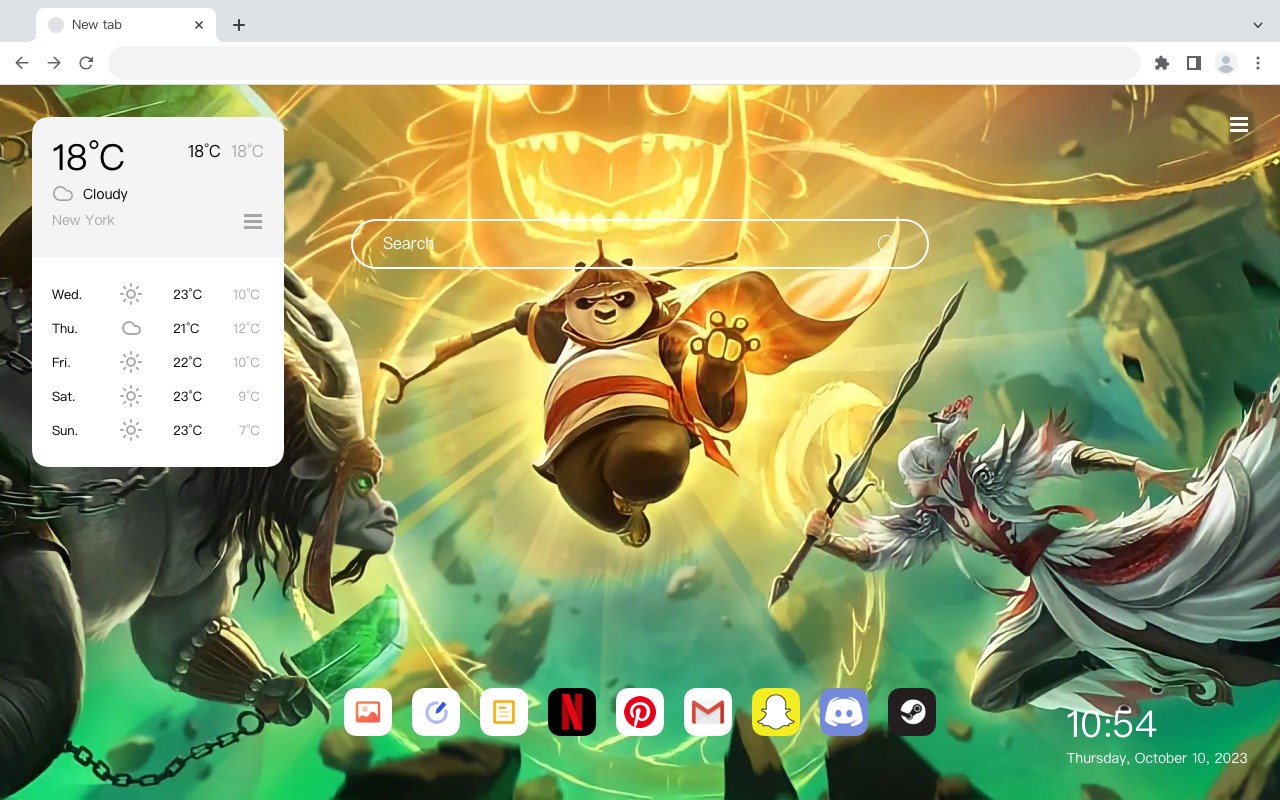Viewport: 1280px width, 800px height.
Task: Click the sun icon in the Sun. row
Action: point(131,430)
